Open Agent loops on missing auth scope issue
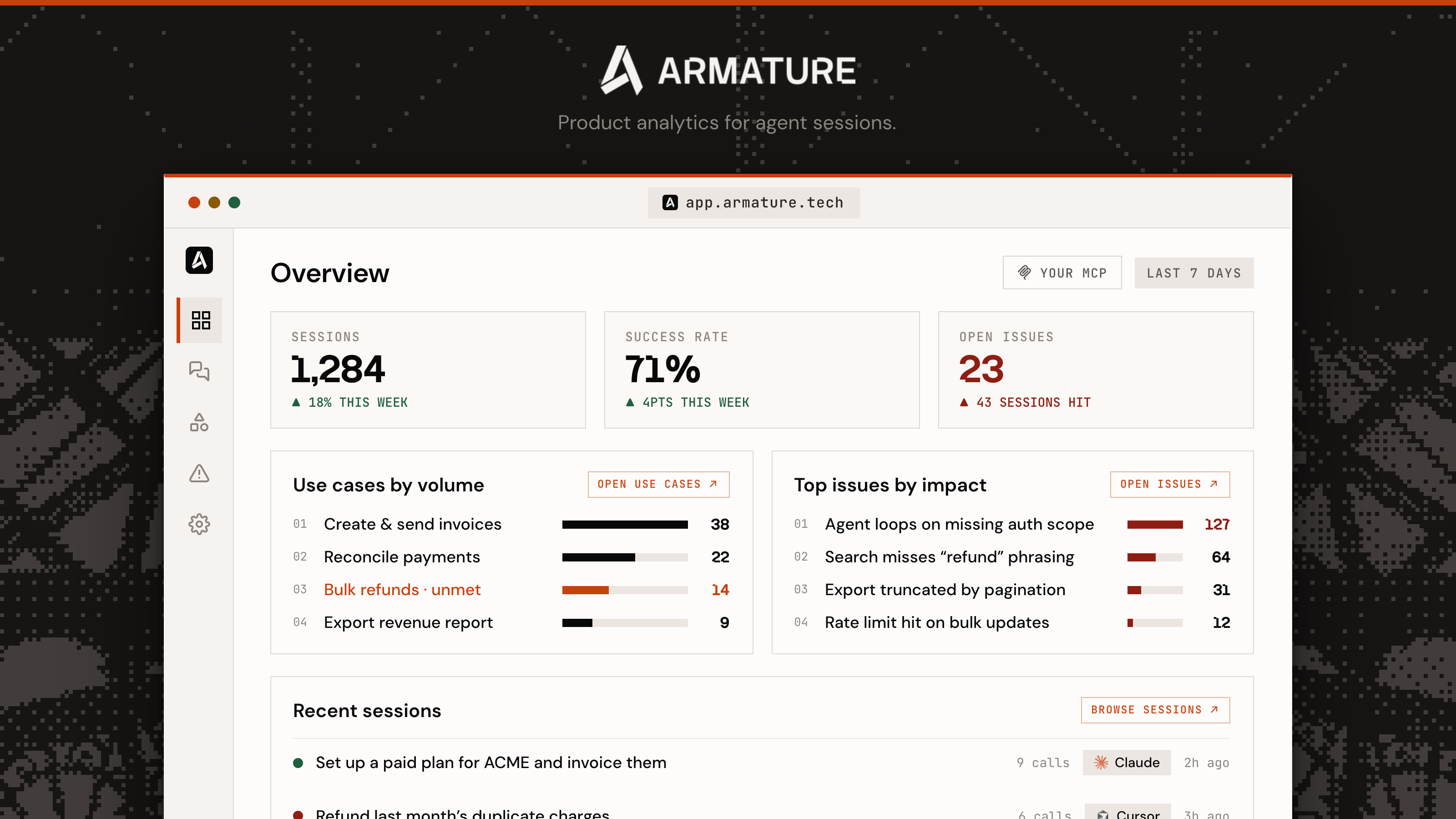 (x=1012, y=524)
